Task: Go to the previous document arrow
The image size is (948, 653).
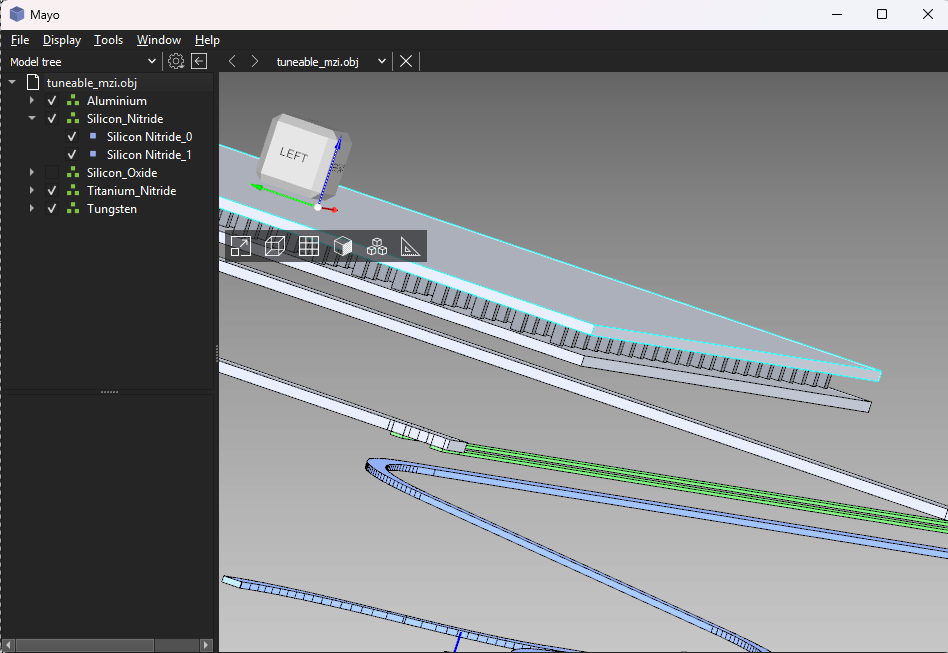Action: pyautogui.click(x=232, y=61)
